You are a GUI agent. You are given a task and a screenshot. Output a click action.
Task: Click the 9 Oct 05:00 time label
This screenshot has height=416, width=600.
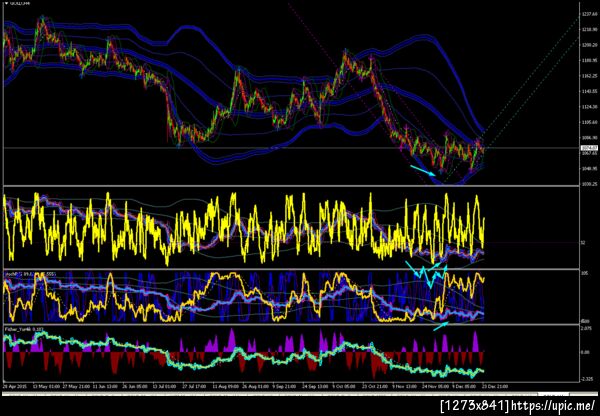[x=344, y=387]
